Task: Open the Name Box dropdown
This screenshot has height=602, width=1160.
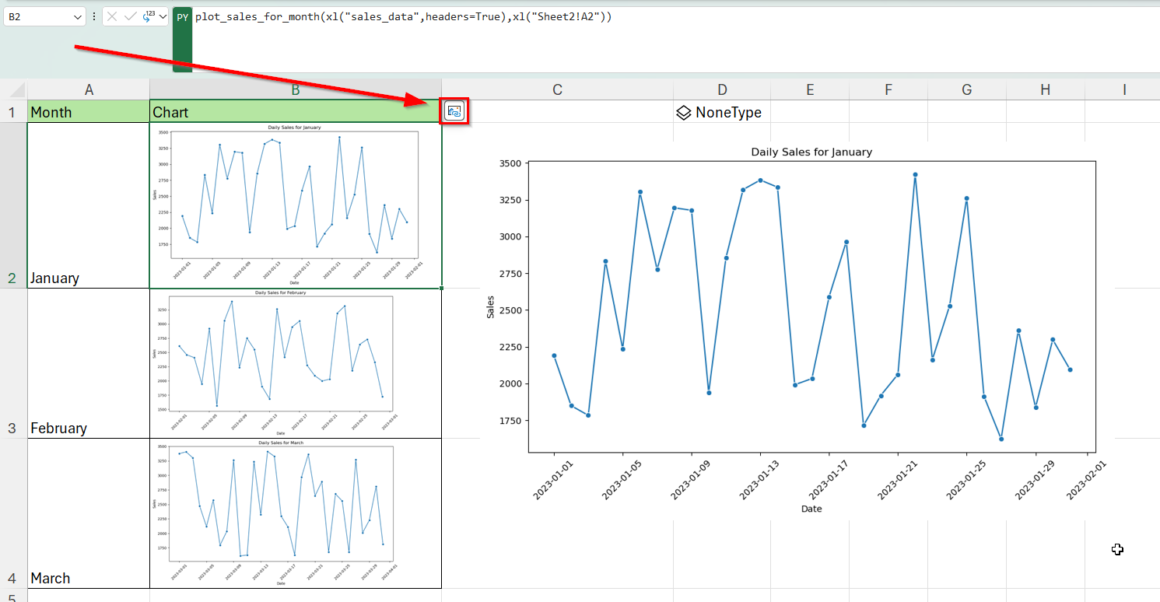Action: pos(77,16)
